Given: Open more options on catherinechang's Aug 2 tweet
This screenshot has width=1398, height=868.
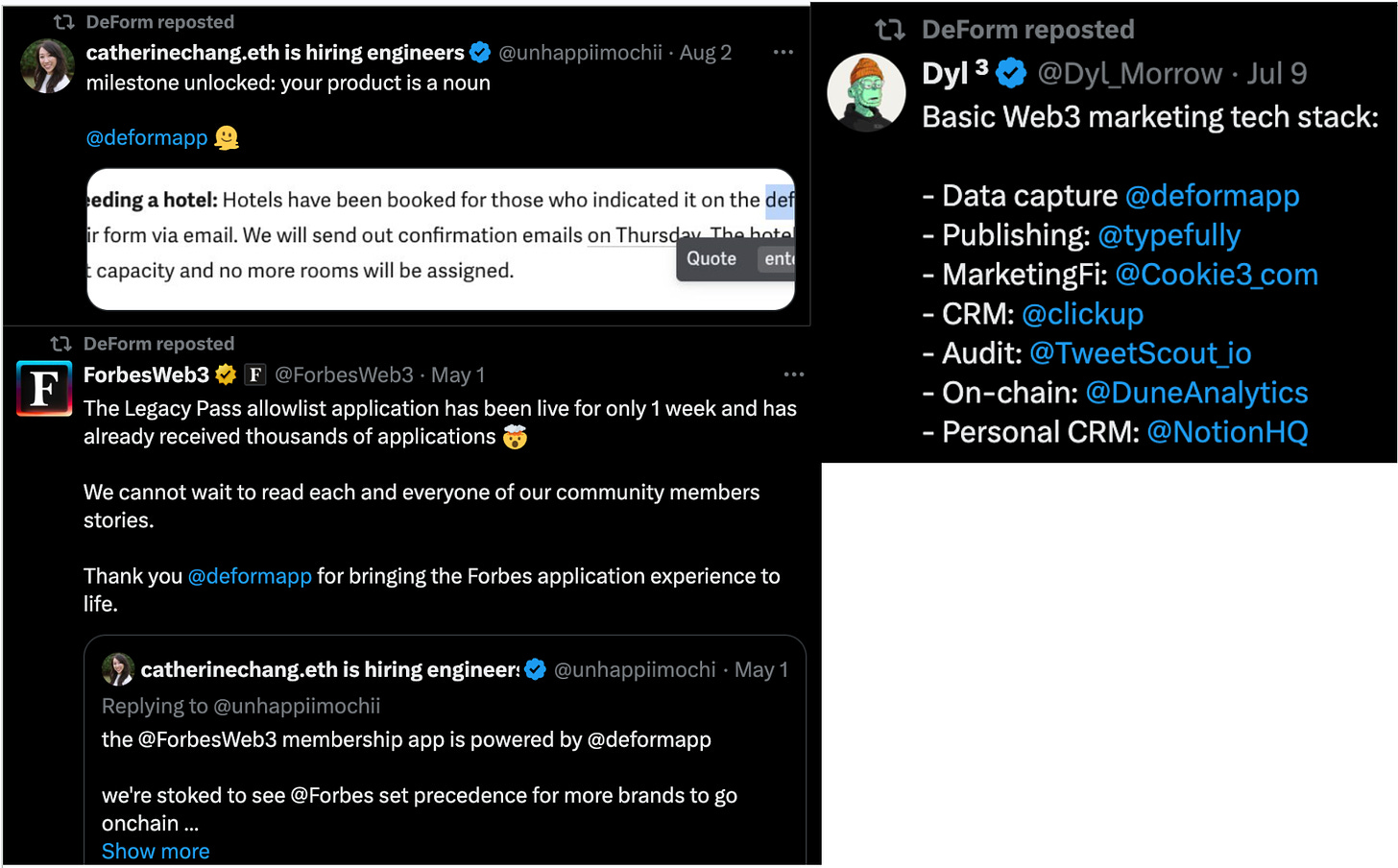Looking at the screenshot, I should [783, 52].
